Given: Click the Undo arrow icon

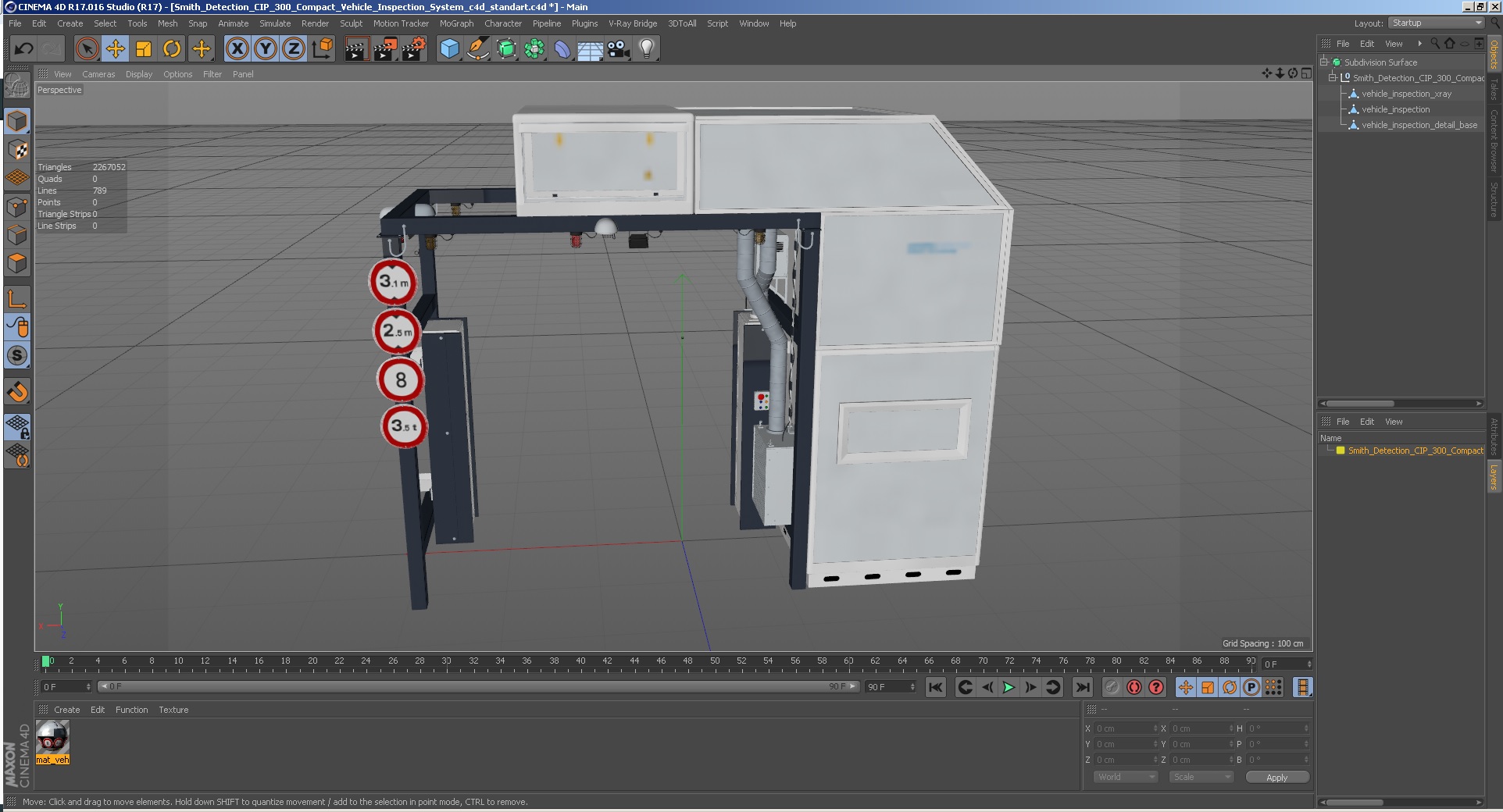Looking at the screenshot, I should pos(23,49).
